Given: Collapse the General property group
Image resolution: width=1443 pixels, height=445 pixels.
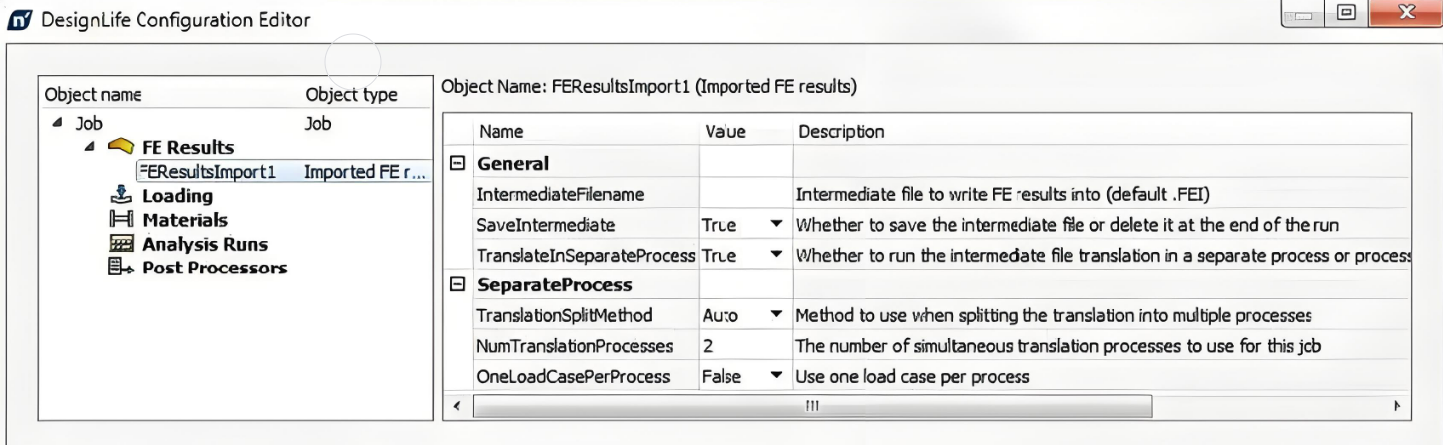Looking at the screenshot, I should click(458, 164).
